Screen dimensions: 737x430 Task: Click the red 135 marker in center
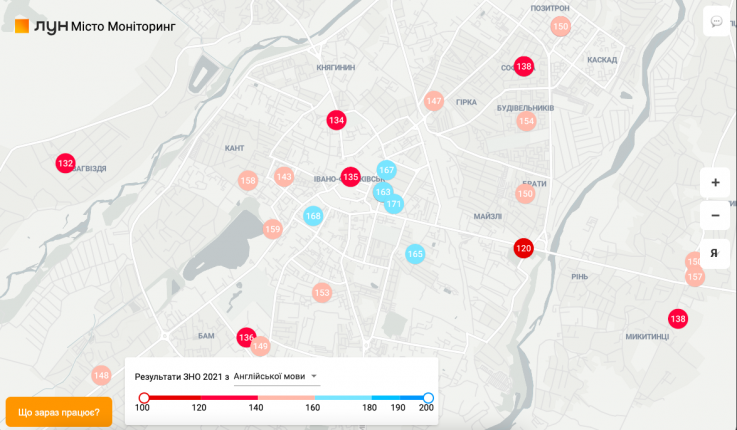click(350, 176)
